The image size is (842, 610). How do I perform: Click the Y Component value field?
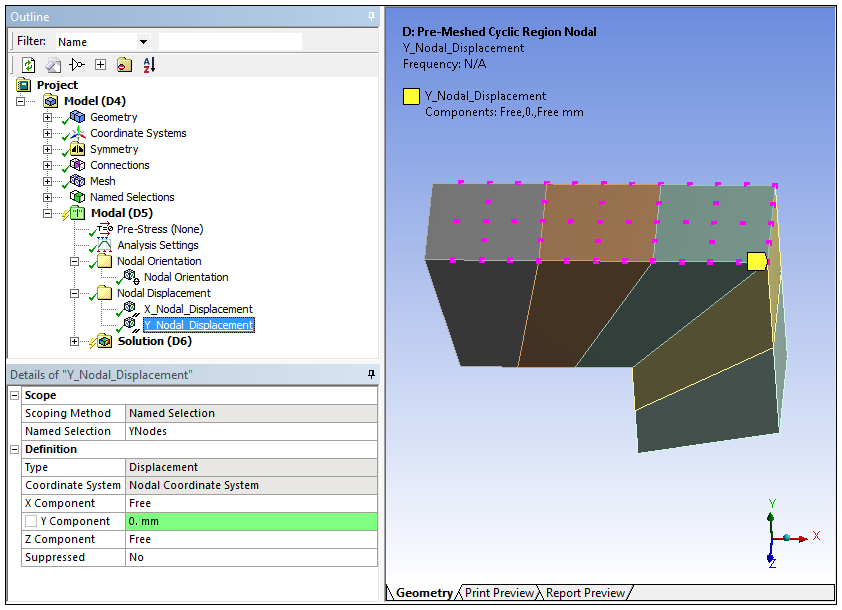click(251, 522)
